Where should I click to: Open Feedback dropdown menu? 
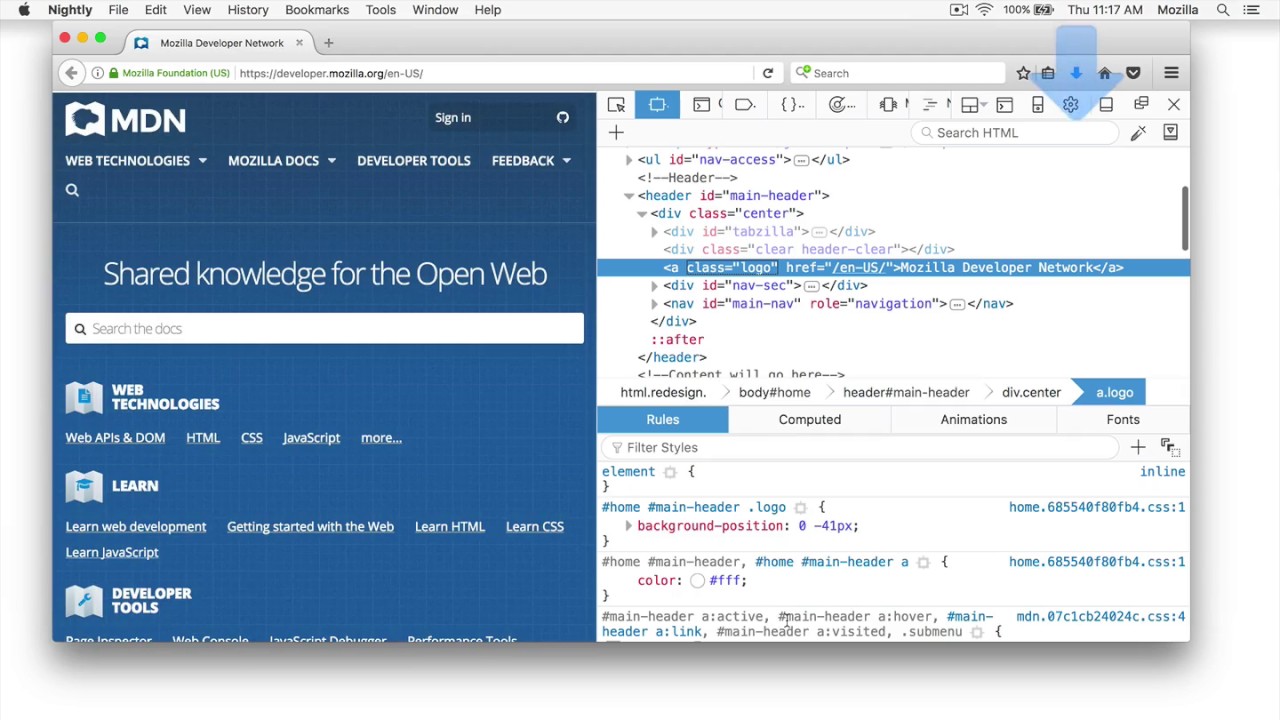point(531,161)
